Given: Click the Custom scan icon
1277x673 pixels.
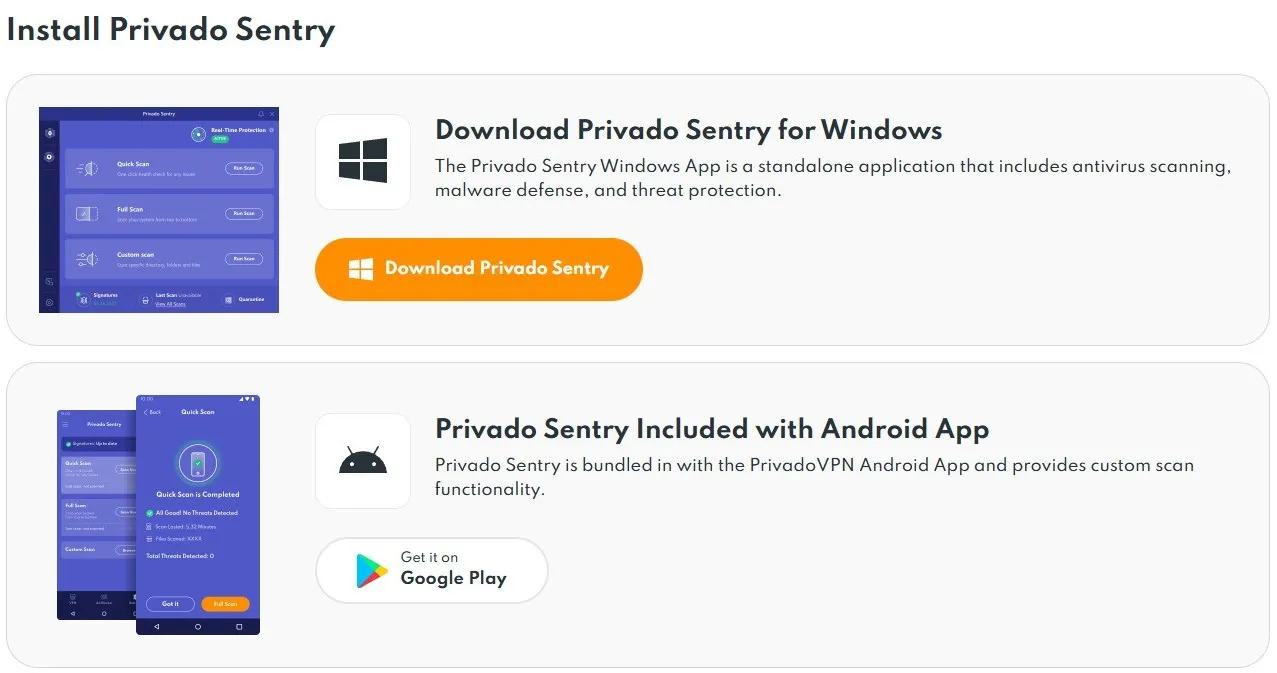Looking at the screenshot, I should 88,258.
